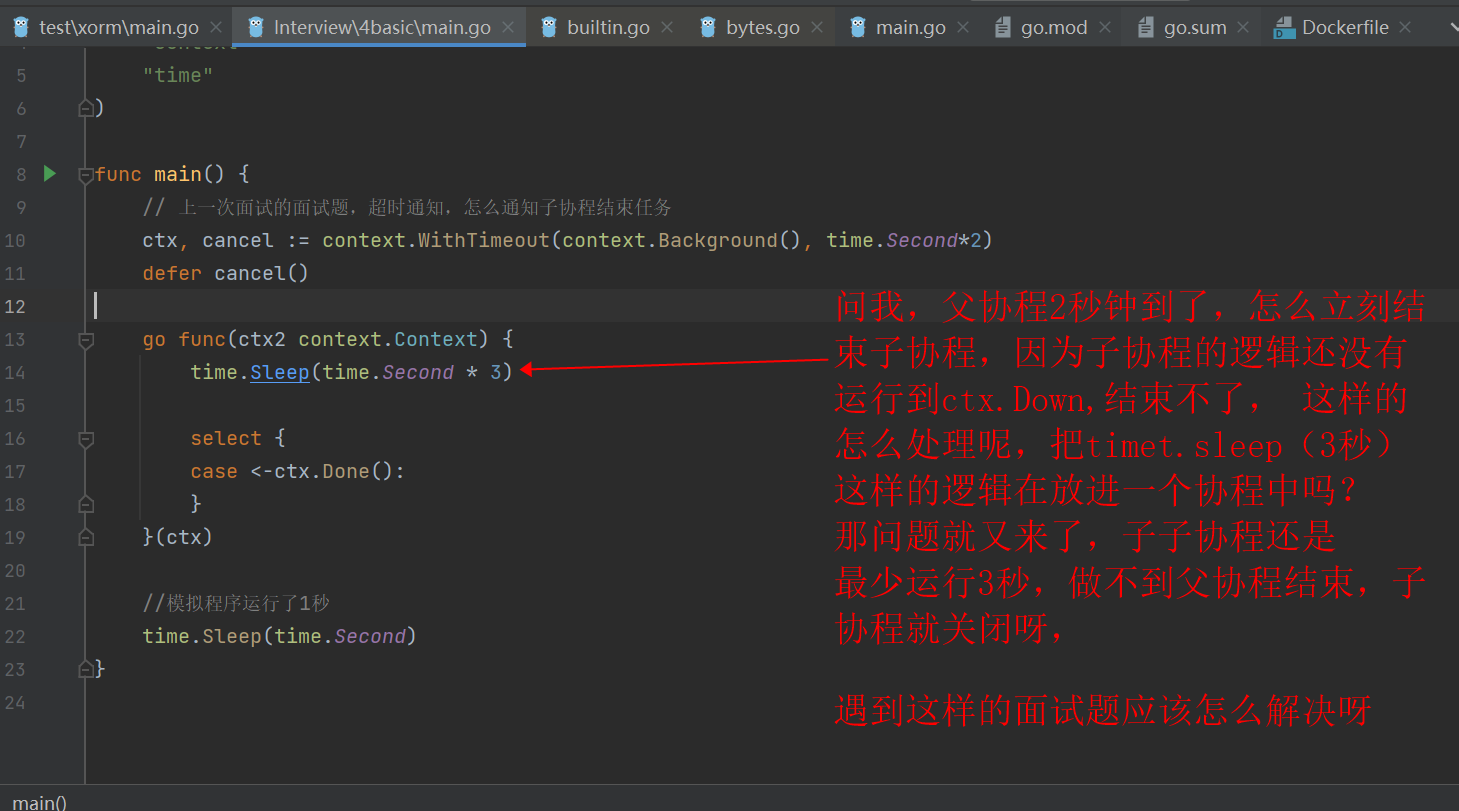Switch to the go.sum tab

[x=1195, y=28]
